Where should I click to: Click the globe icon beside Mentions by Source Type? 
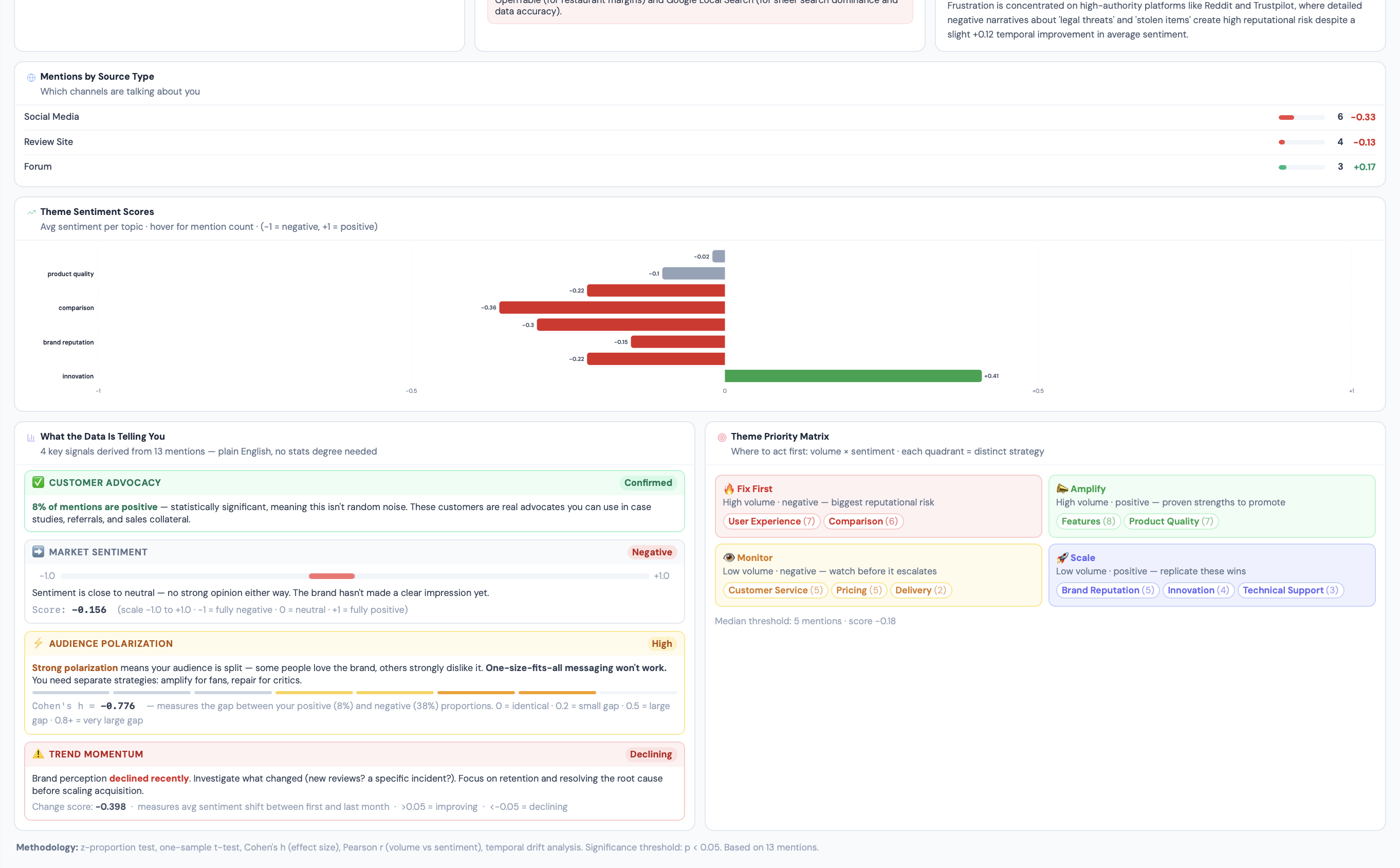[x=31, y=78]
